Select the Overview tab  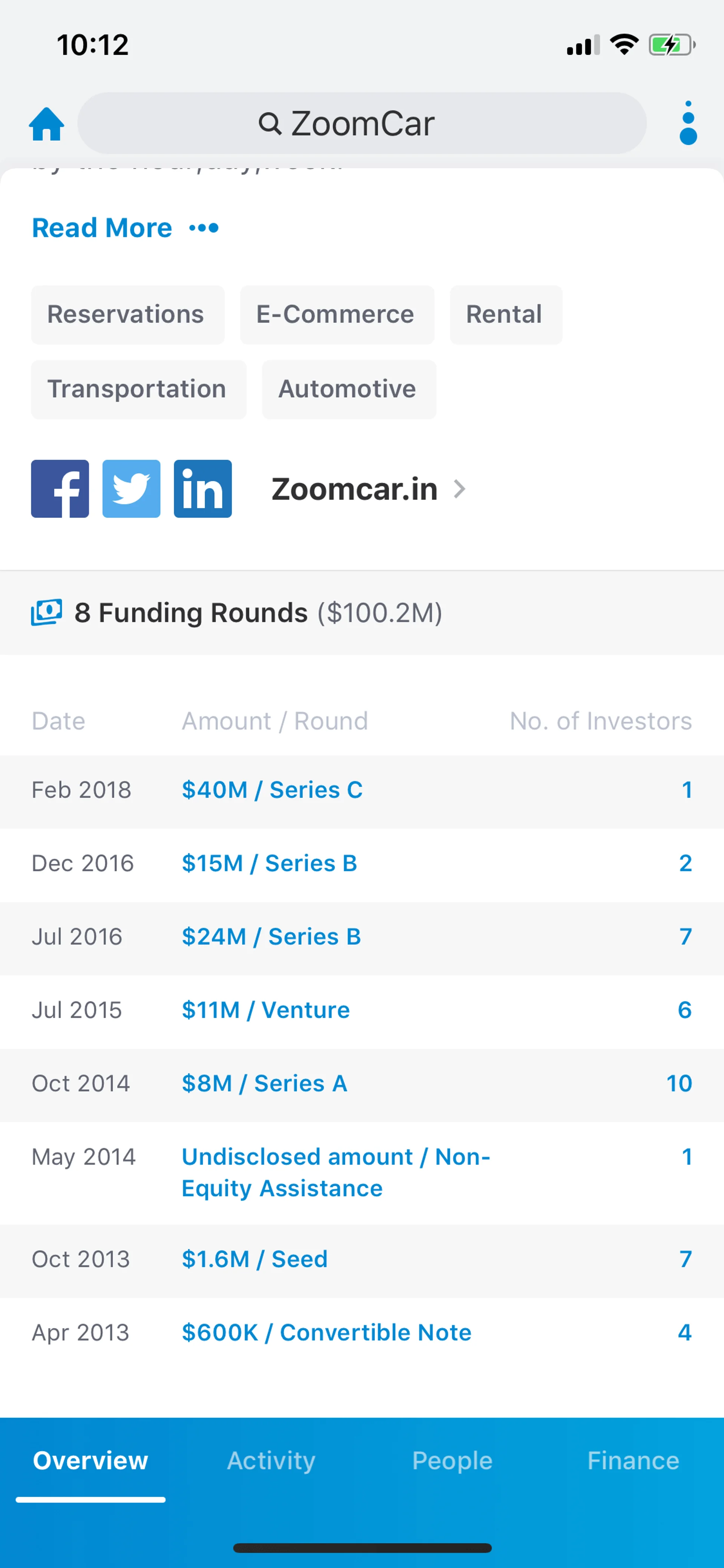90,1461
